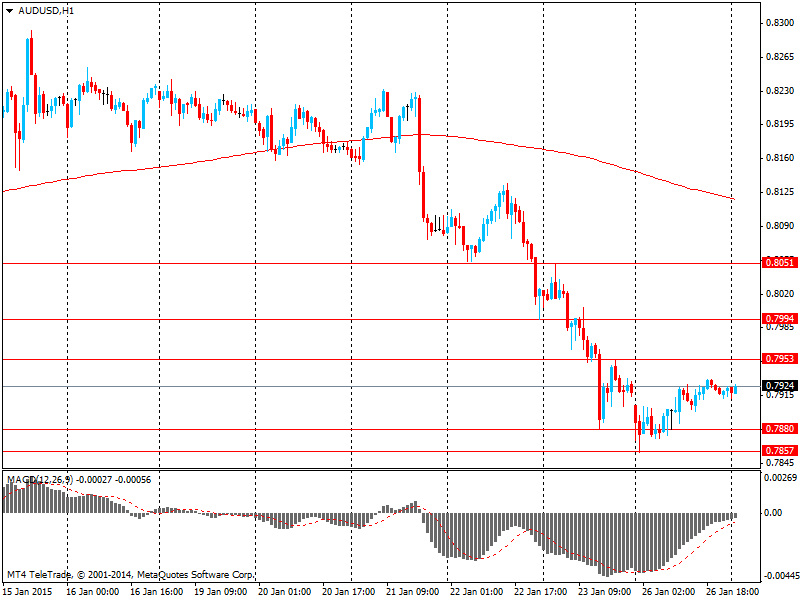Click the MACD value -0.00027

pos(94,480)
